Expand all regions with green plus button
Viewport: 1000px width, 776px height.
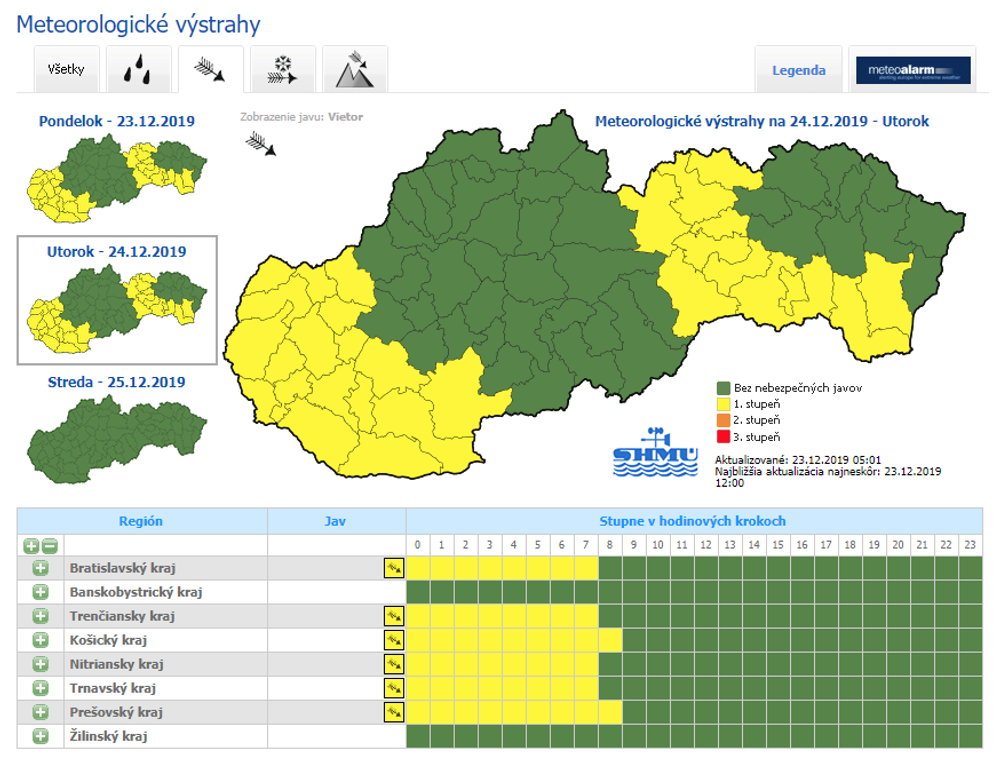coord(31,546)
